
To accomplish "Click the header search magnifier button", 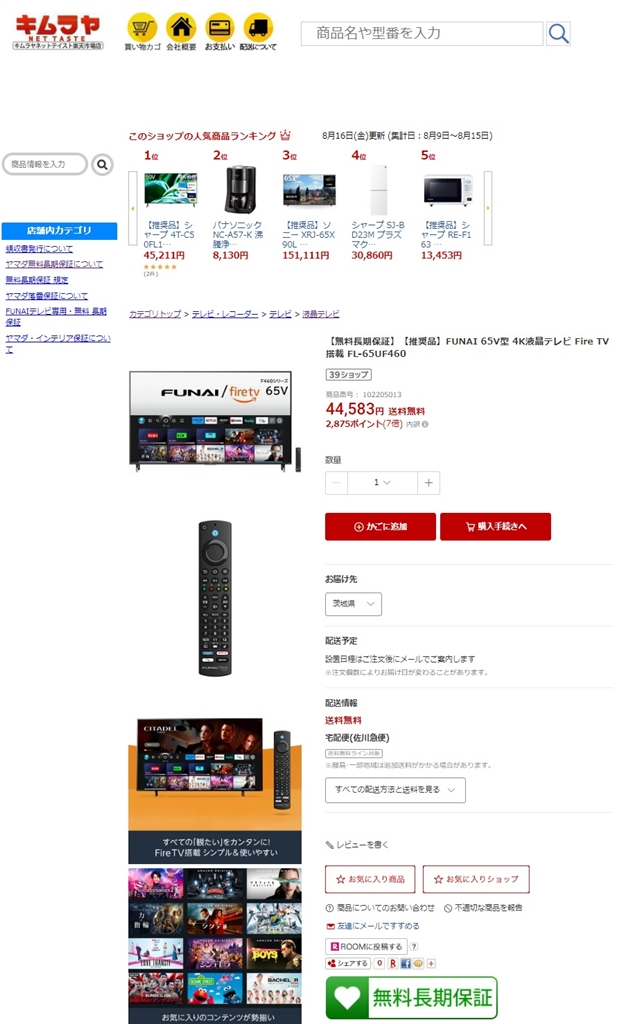I will coord(558,33).
